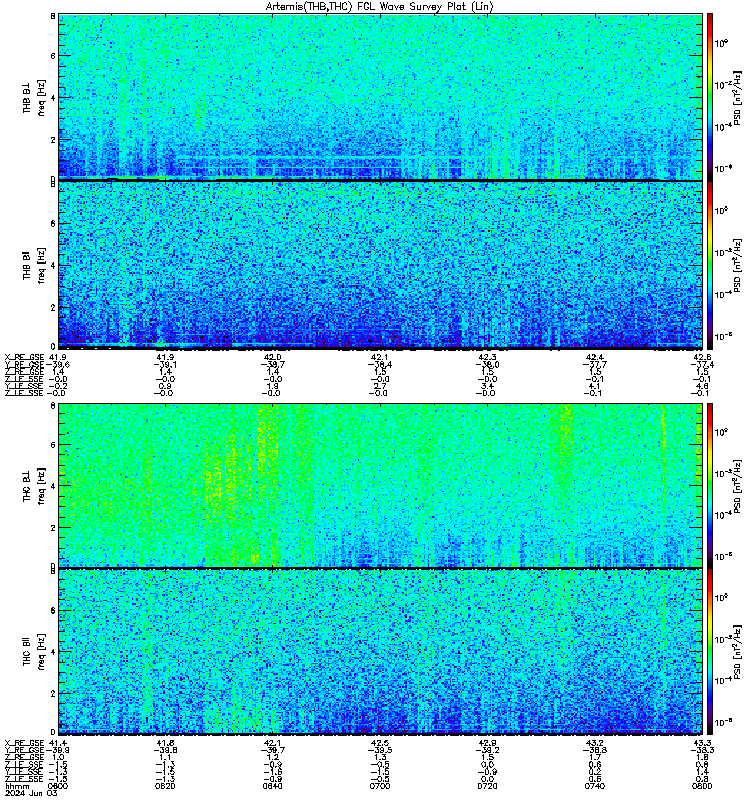
Task: Click the 0600 time tick label
Action: (x=58, y=786)
